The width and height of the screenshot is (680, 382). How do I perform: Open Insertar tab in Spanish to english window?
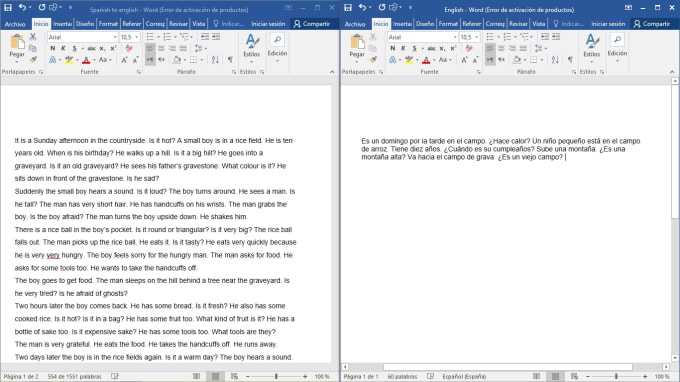pyautogui.click(x=63, y=24)
